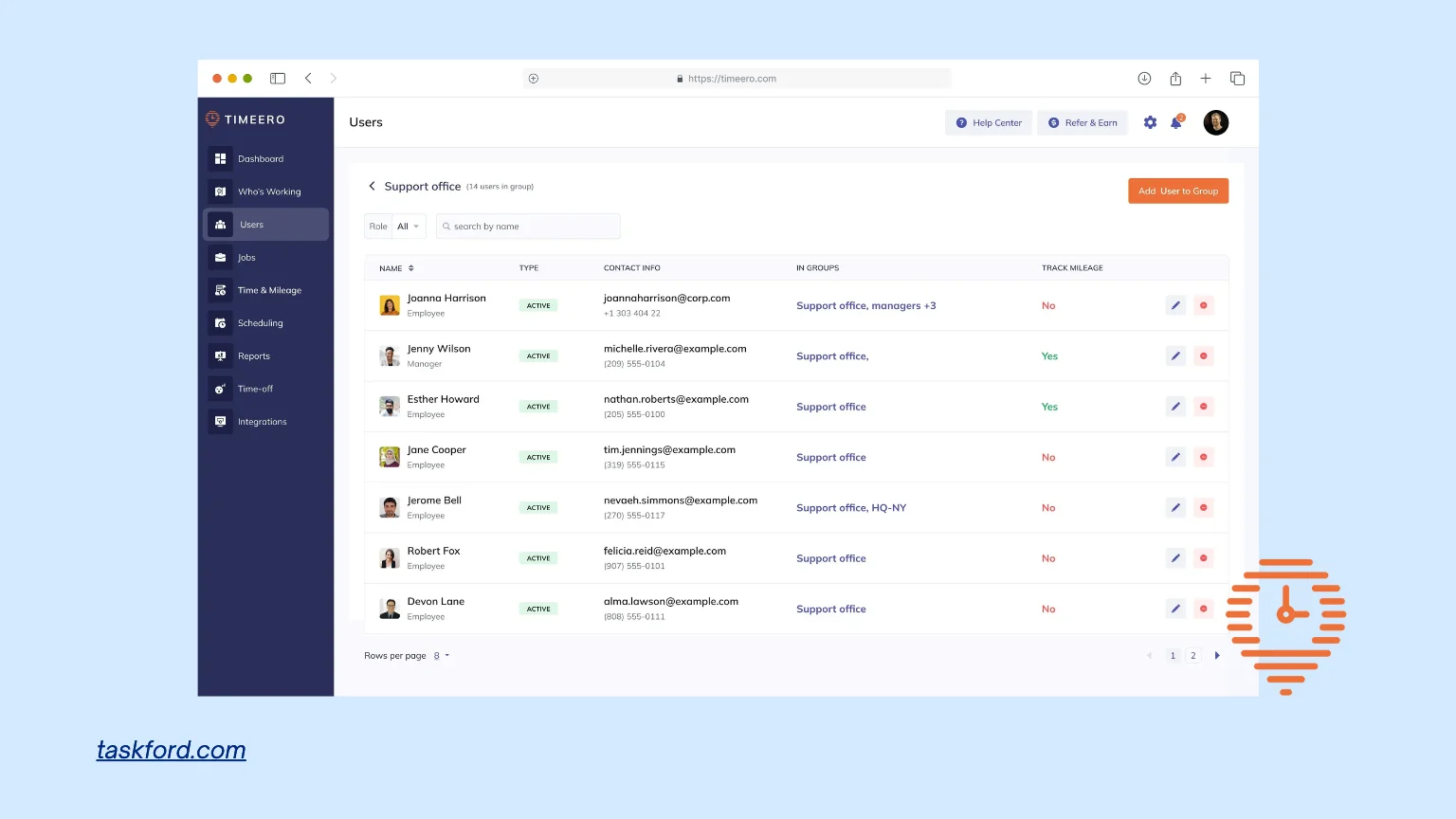
Task: Open the settings gear icon
Action: point(1150,122)
